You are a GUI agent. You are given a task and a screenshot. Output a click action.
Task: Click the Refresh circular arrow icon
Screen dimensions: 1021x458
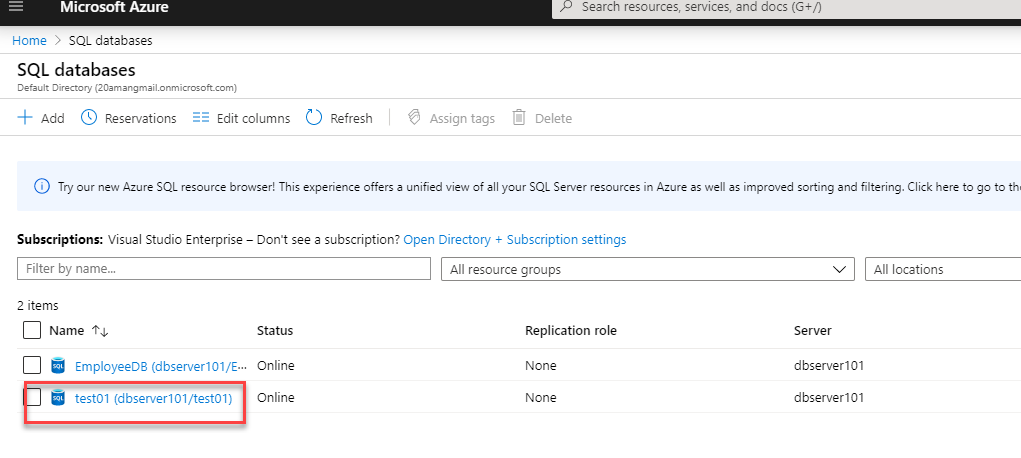point(314,117)
